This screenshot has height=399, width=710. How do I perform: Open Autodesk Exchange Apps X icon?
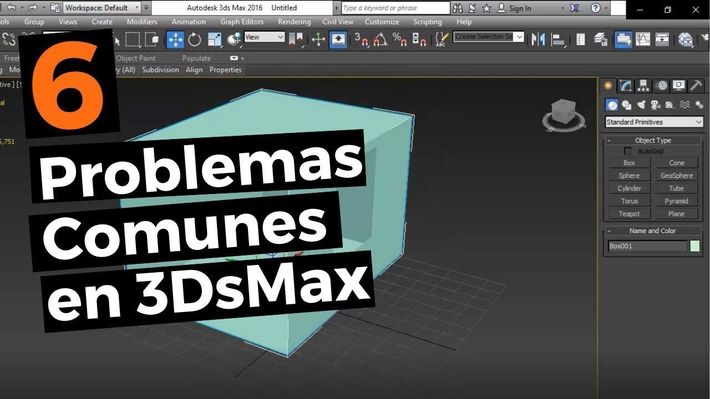click(x=575, y=8)
